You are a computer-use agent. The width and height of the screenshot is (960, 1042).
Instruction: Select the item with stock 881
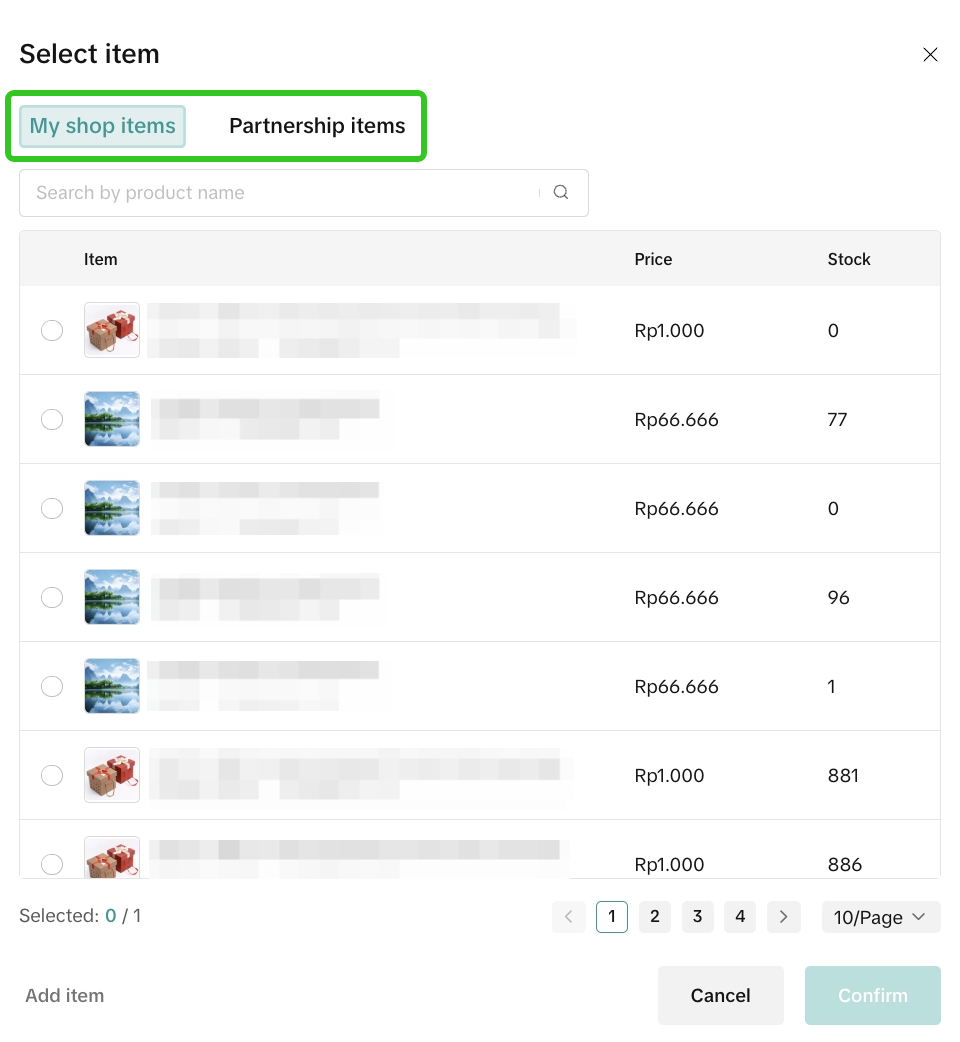coord(52,776)
